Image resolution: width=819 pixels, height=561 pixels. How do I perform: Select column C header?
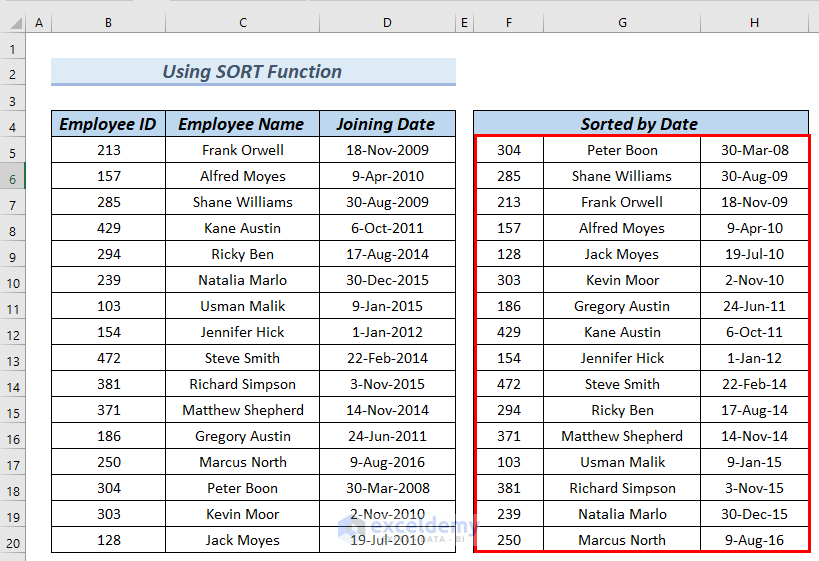[x=242, y=22]
